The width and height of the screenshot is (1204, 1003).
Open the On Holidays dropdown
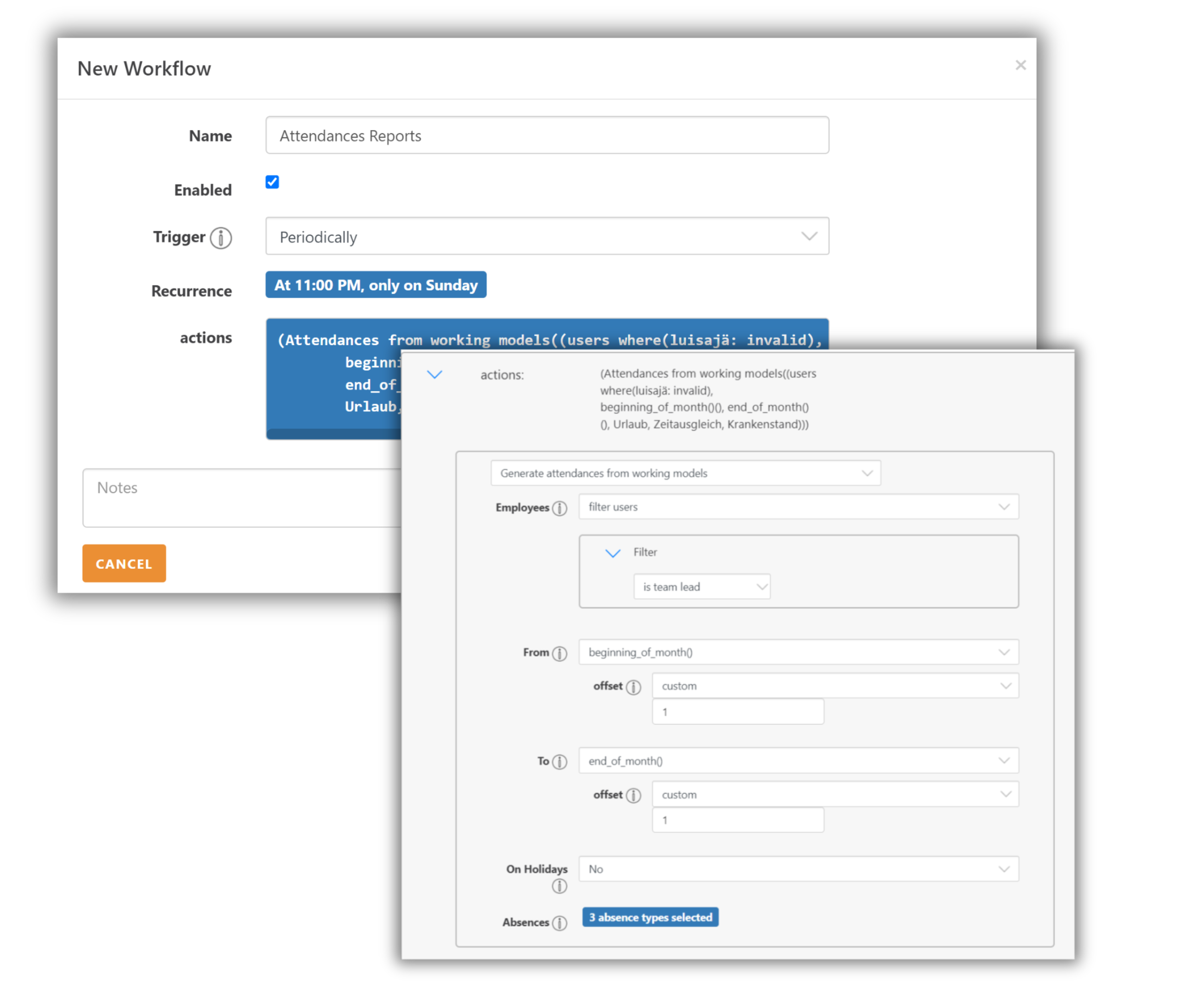[x=798, y=869]
